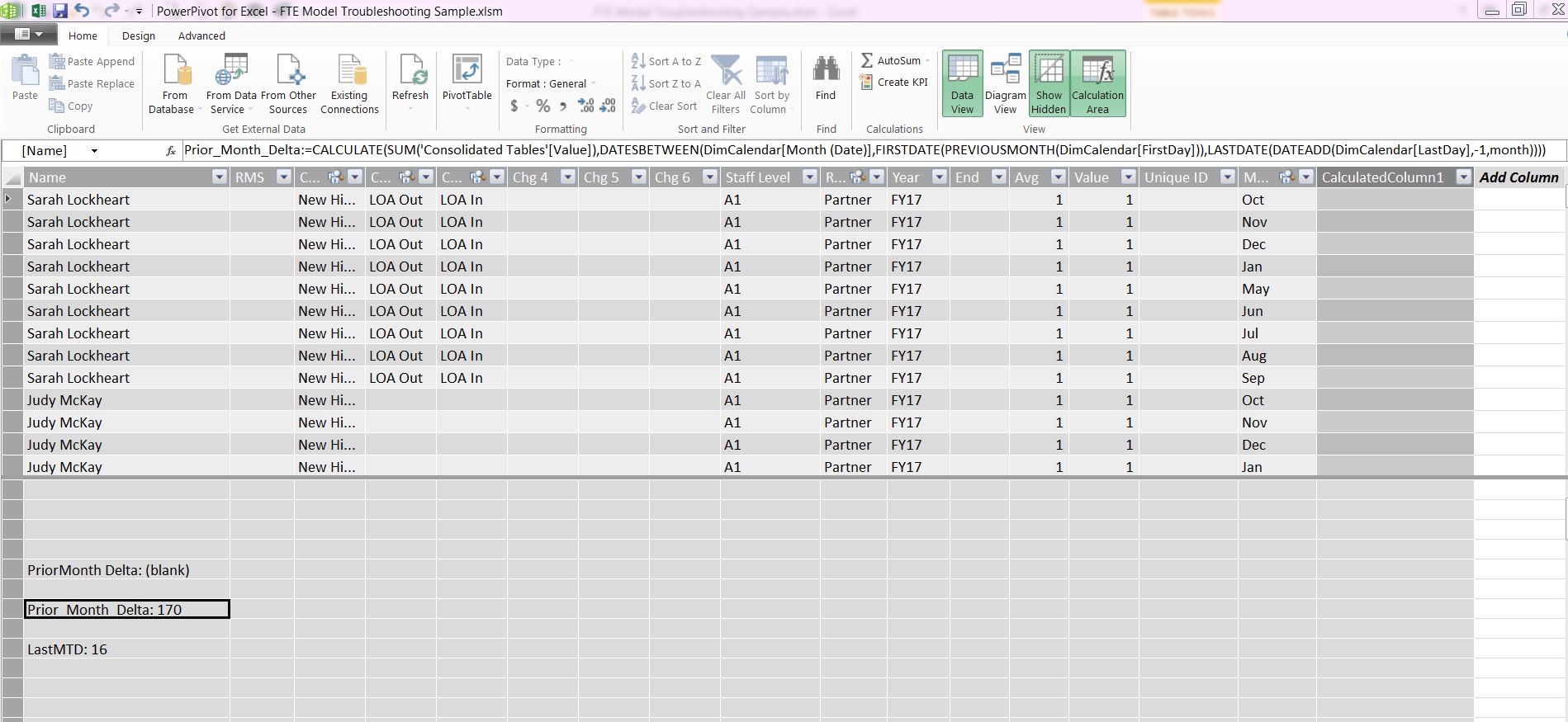Switch to Diagram View
The height and width of the screenshot is (722, 1568).
(1006, 83)
